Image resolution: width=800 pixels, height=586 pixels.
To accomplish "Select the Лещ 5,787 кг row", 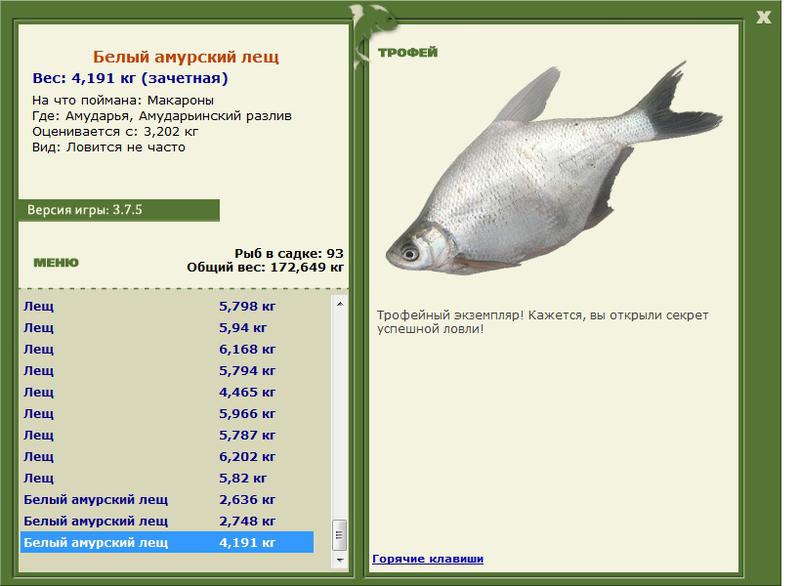I will pyautogui.click(x=167, y=435).
